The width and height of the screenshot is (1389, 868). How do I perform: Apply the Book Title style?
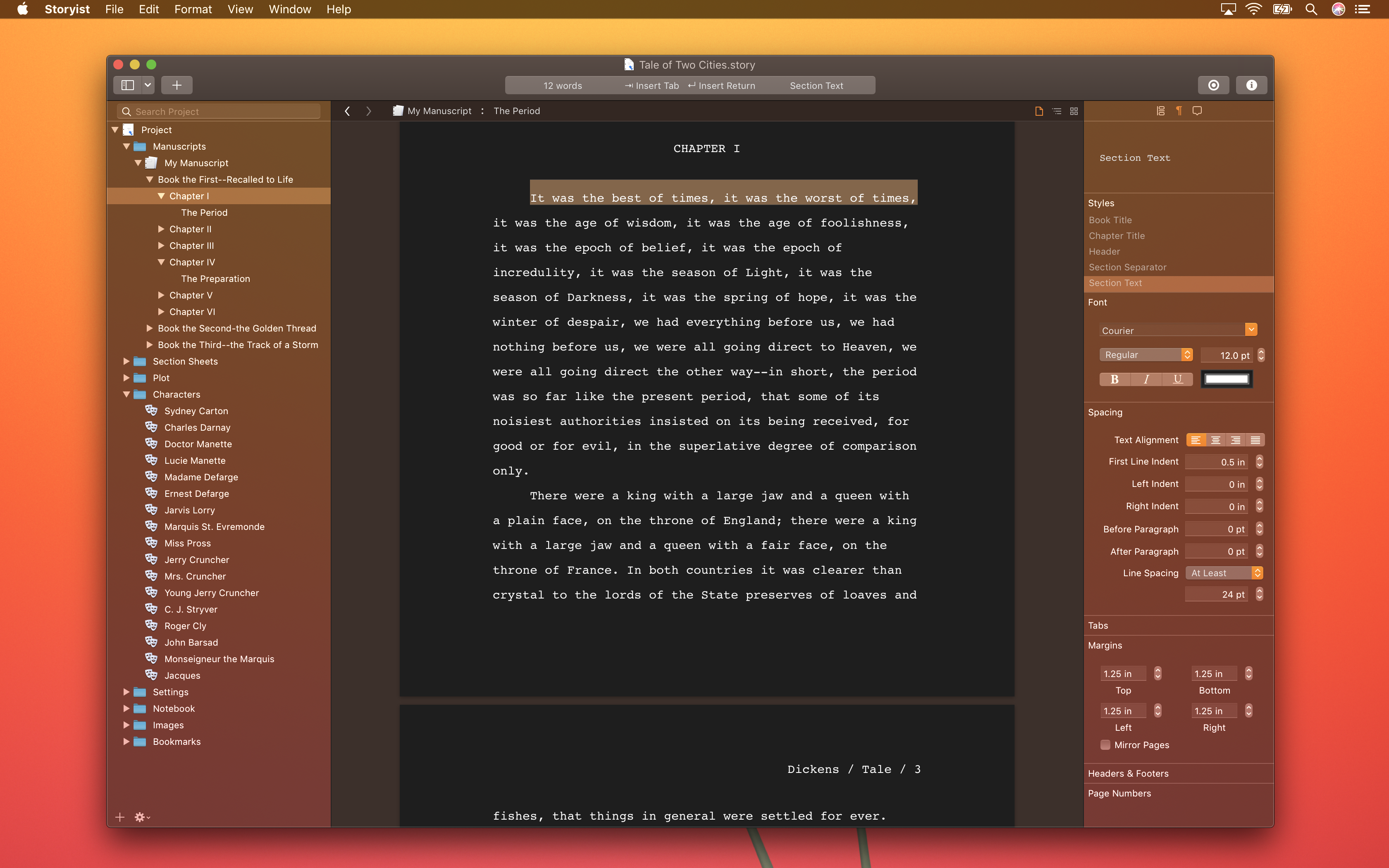tap(1110, 220)
